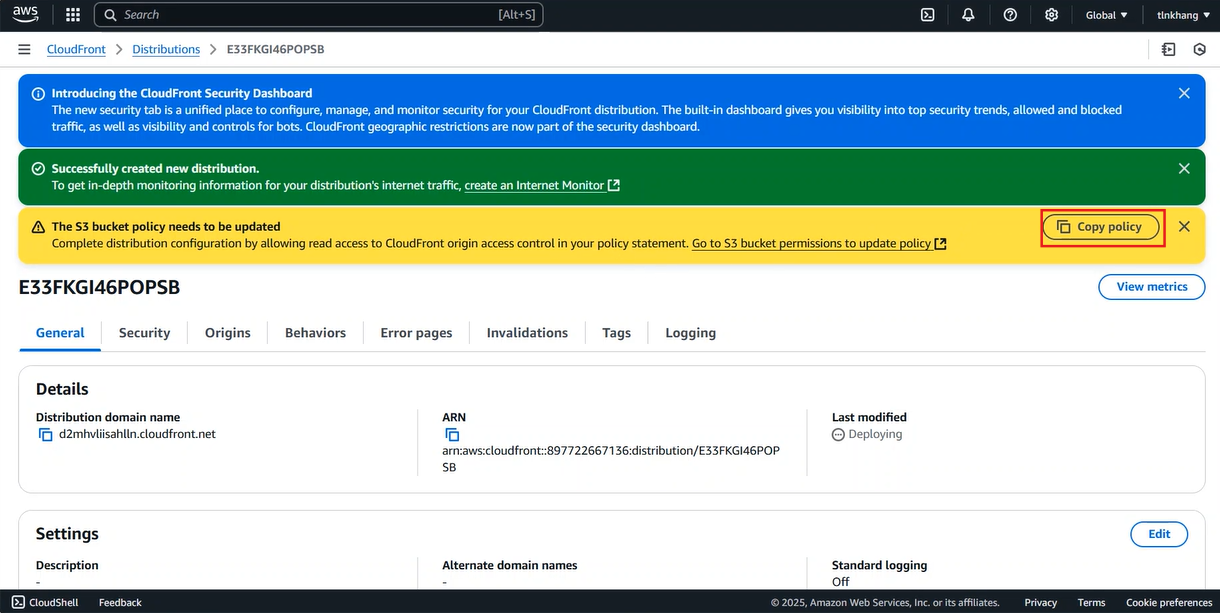Switch to the Invalidations tab
The height and width of the screenshot is (613, 1220).
tap(527, 333)
